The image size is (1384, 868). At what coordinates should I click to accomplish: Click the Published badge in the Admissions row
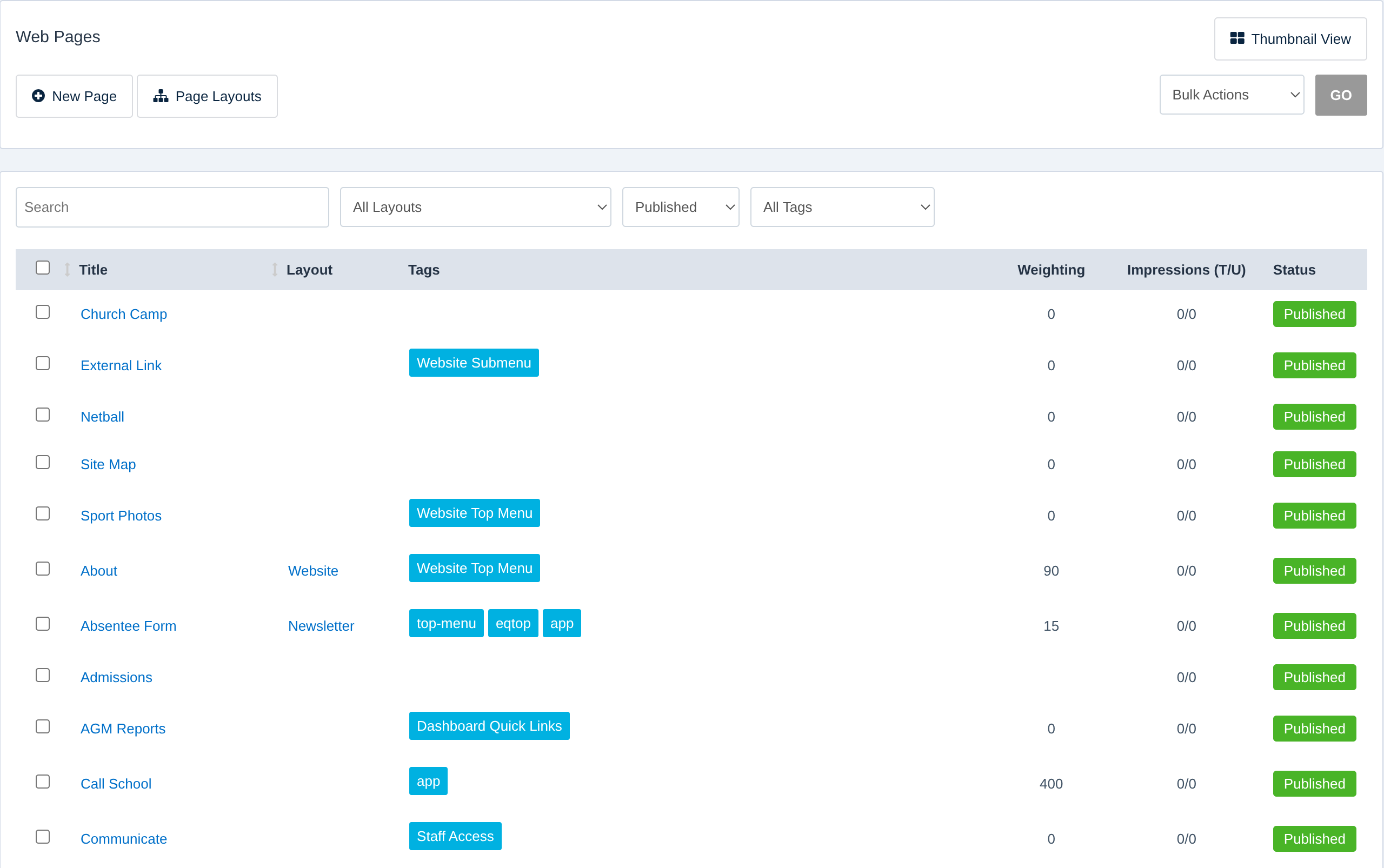point(1314,677)
